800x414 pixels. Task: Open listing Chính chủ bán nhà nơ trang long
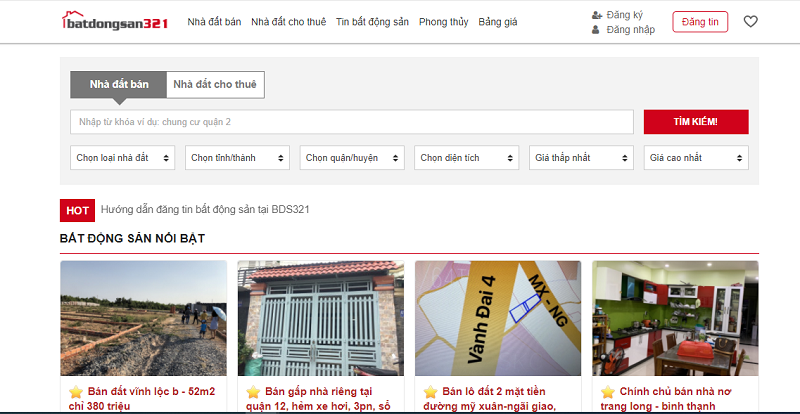click(x=666, y=399)
